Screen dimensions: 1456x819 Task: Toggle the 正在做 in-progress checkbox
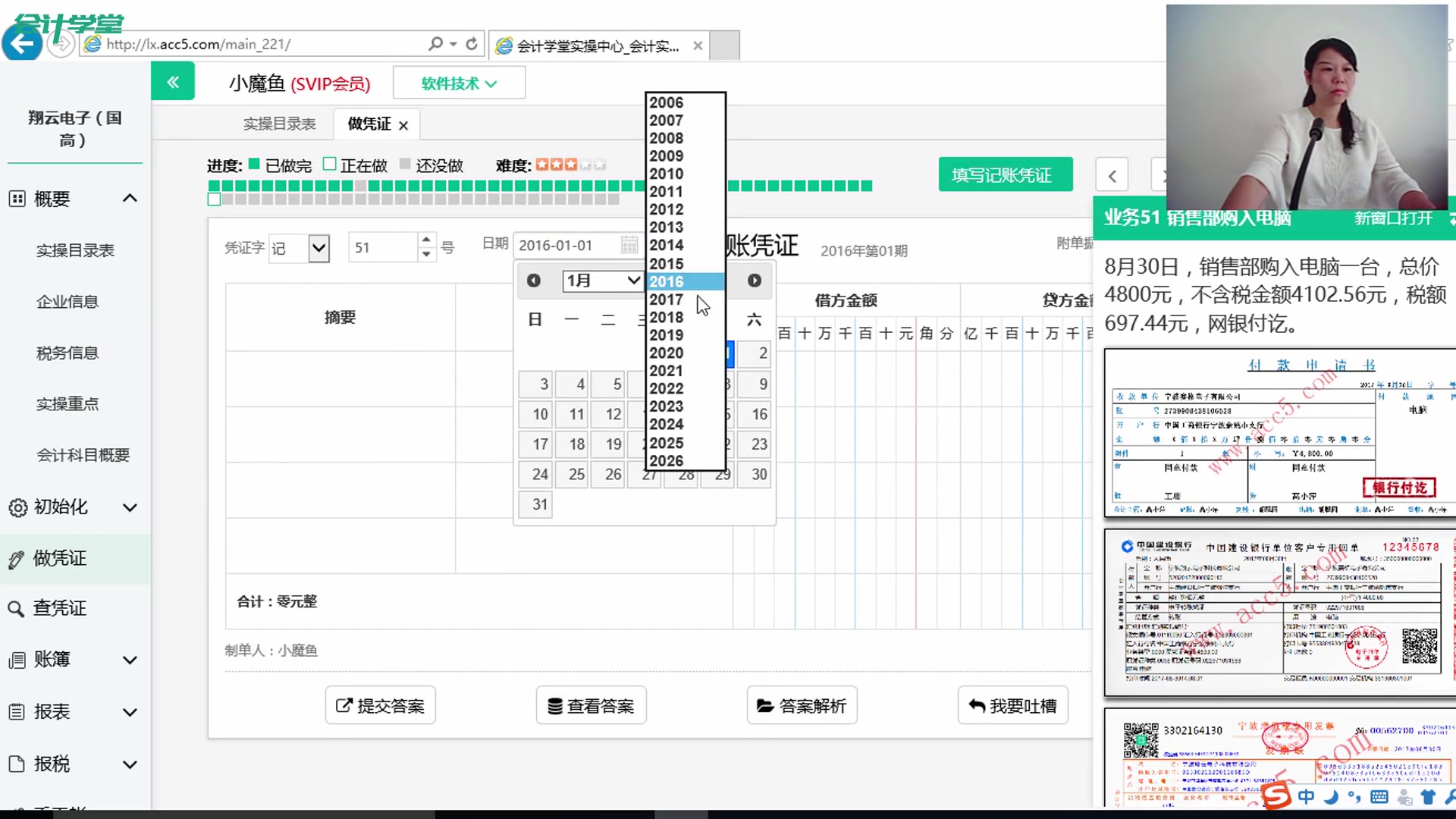click(x=329, y=163)
